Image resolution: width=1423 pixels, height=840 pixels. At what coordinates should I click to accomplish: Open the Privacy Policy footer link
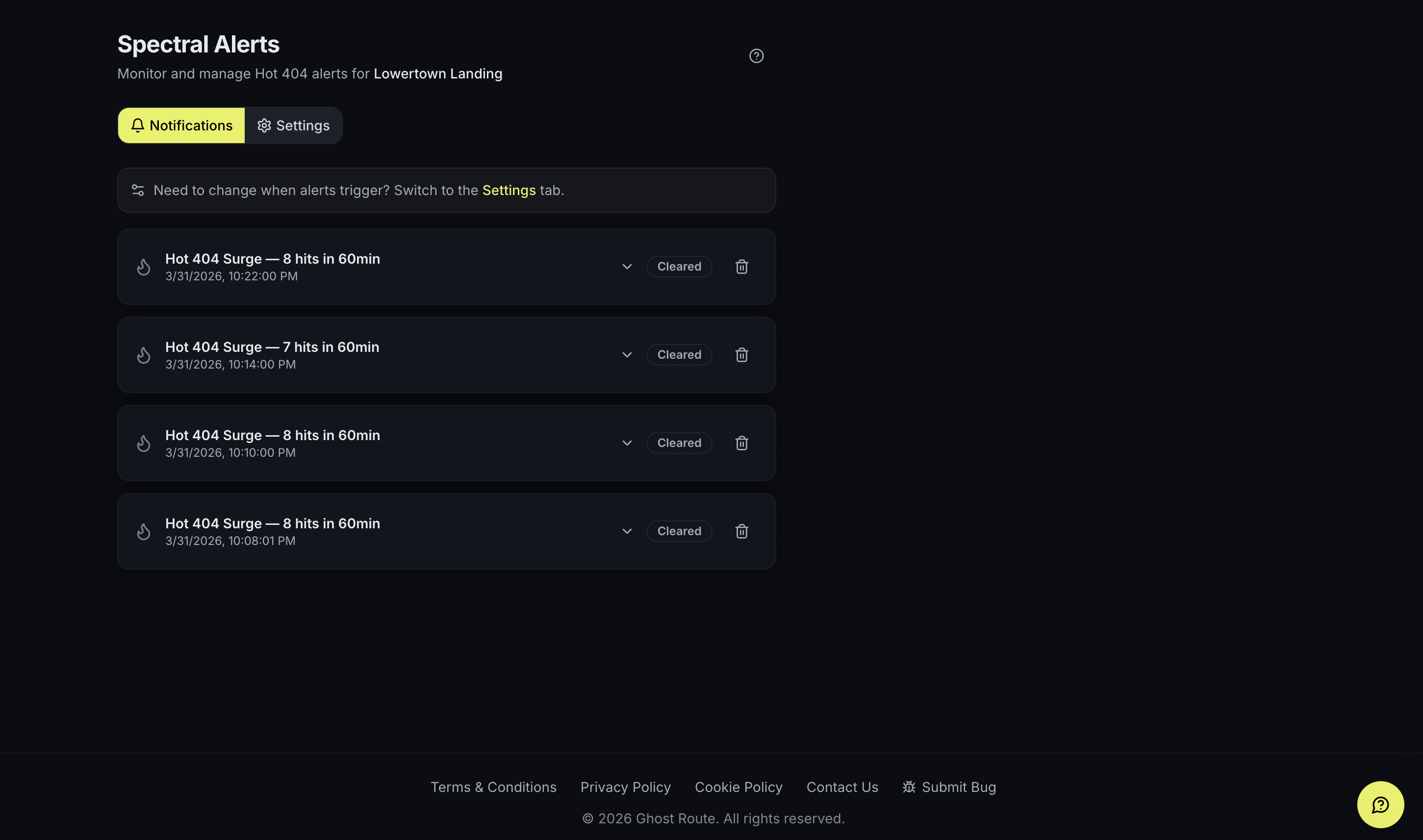coord(625,788)
